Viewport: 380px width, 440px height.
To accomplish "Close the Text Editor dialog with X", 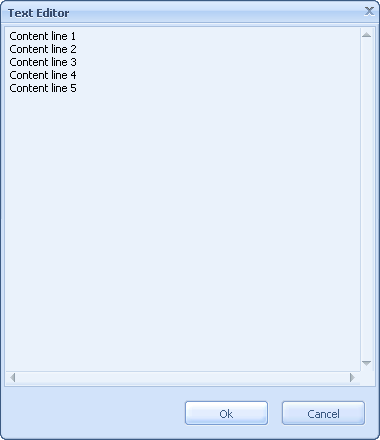I will pos(369,11).
